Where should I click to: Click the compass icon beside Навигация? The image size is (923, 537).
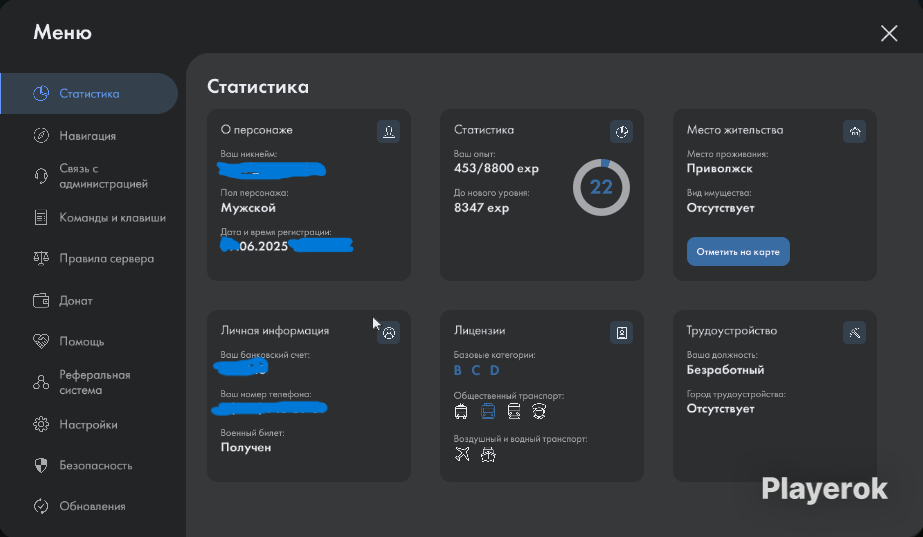pyautogui.click(x=41, y=135)
